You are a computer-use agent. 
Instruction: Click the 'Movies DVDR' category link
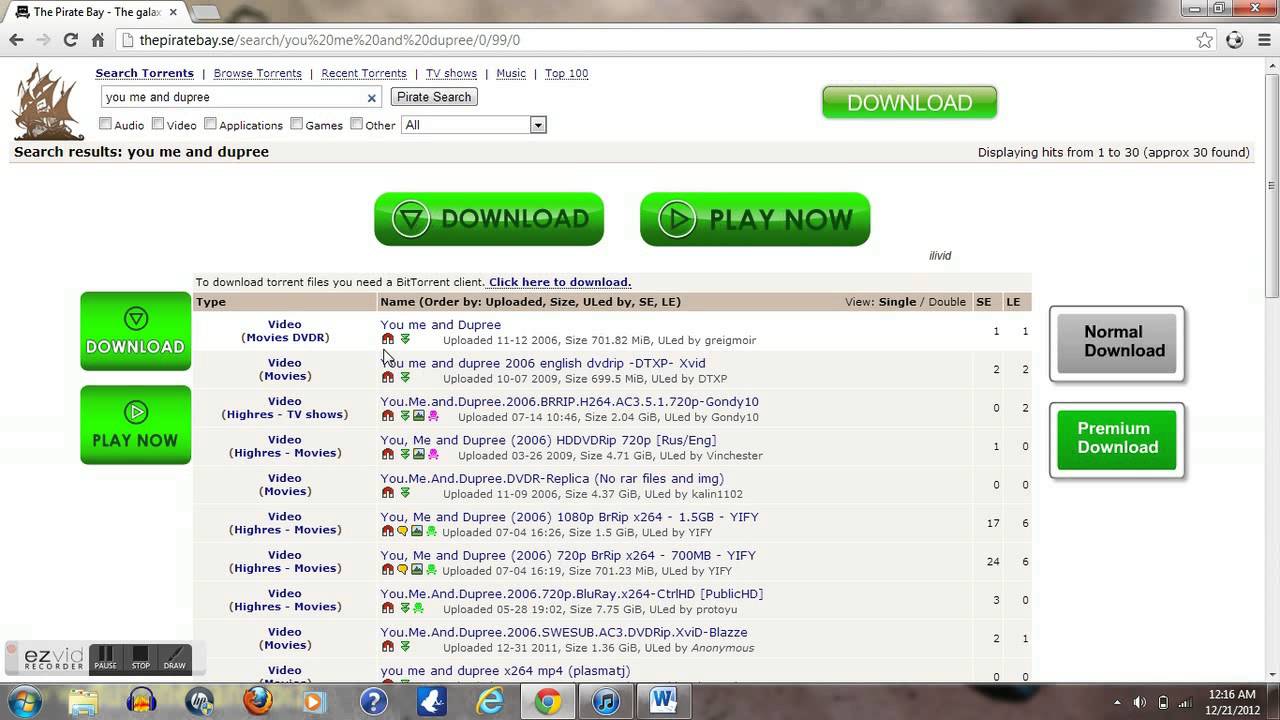pos(285,337)
